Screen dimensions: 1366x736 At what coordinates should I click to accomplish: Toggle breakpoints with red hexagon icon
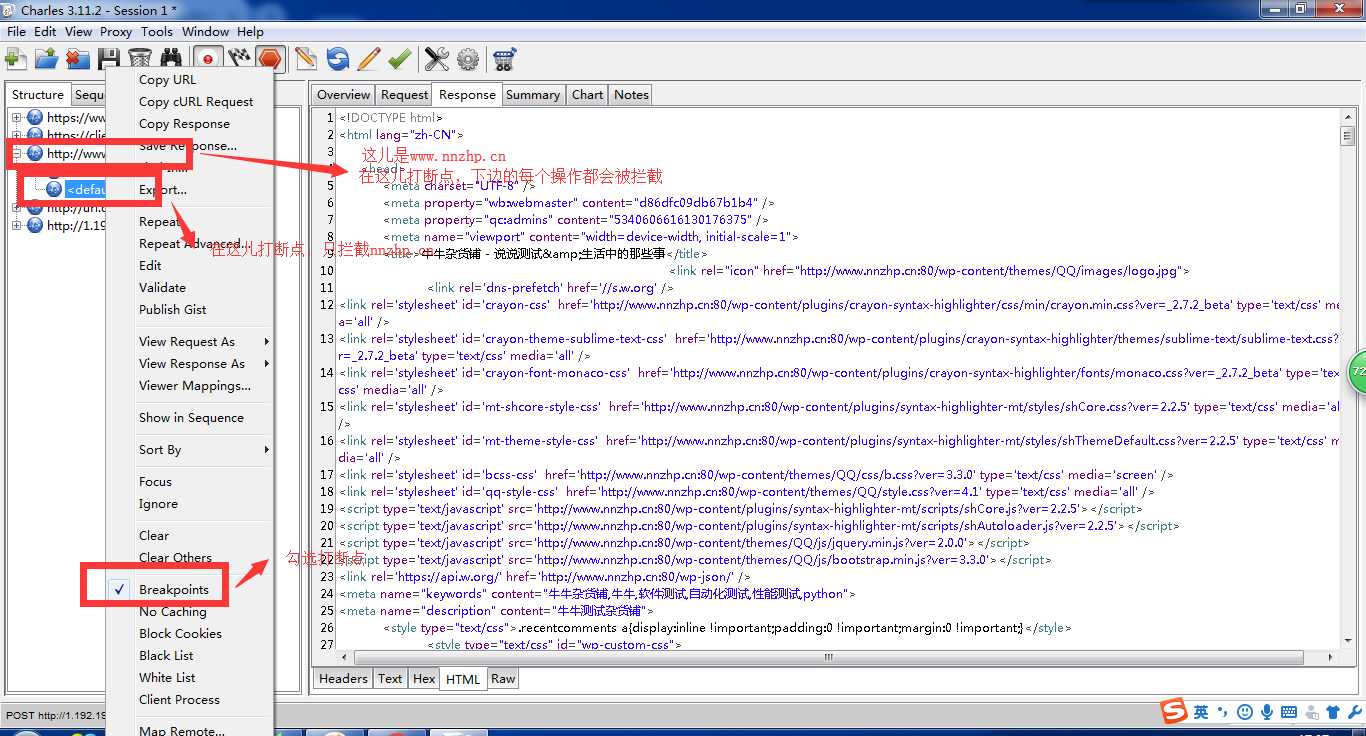pyautogui.click(x=269, y=59)
